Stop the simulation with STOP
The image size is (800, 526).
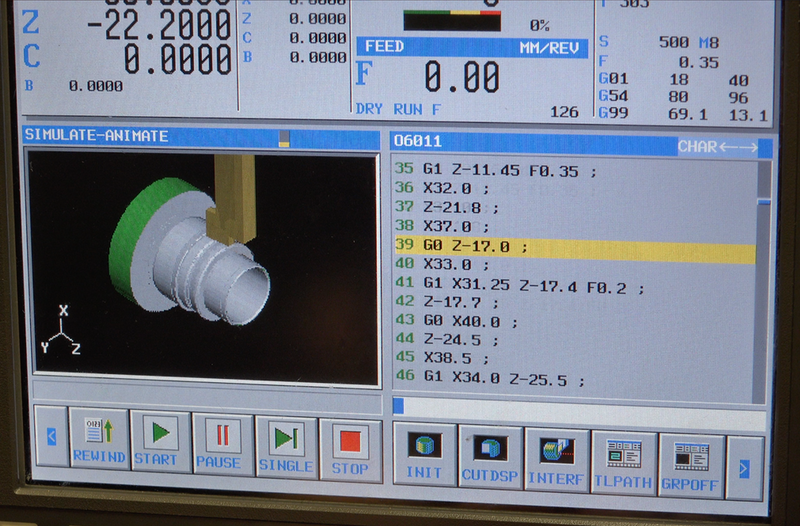tap(350, 448)
